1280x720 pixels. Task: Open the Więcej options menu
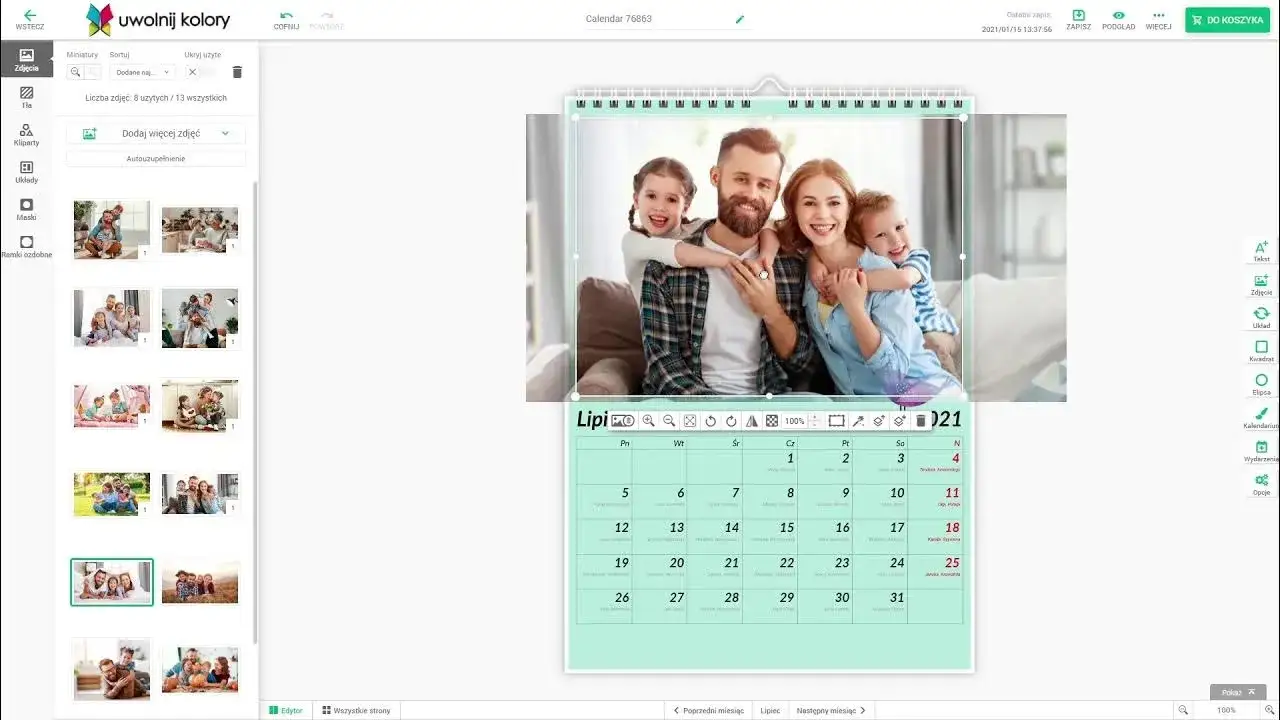pyautogui.click(x=1158, y=20)
